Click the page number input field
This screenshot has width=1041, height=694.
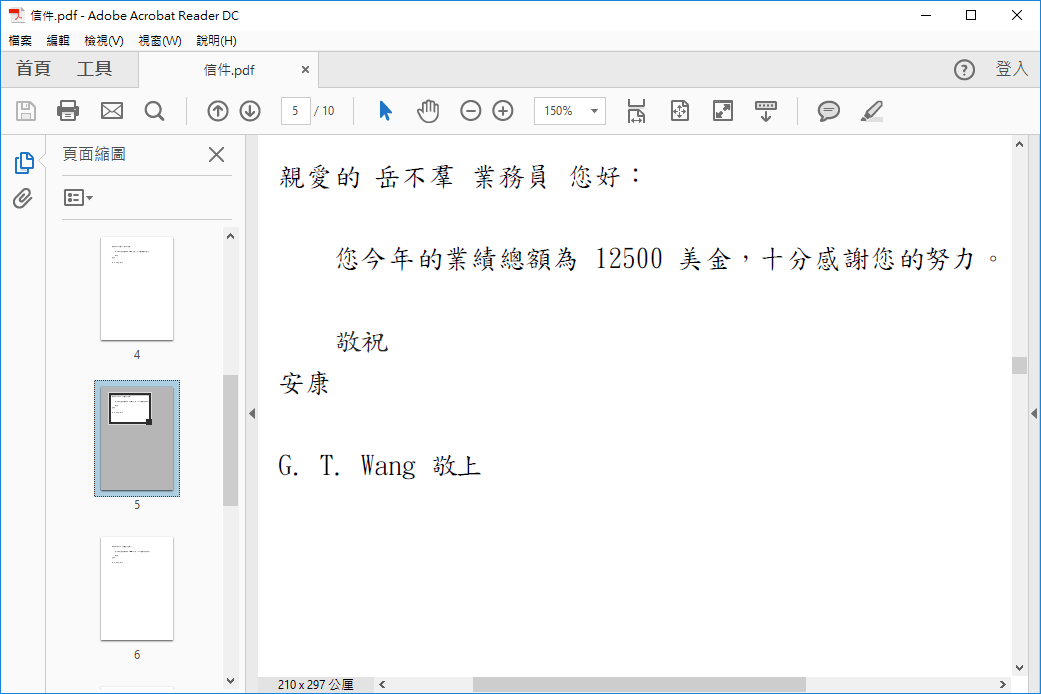[295, 111]
